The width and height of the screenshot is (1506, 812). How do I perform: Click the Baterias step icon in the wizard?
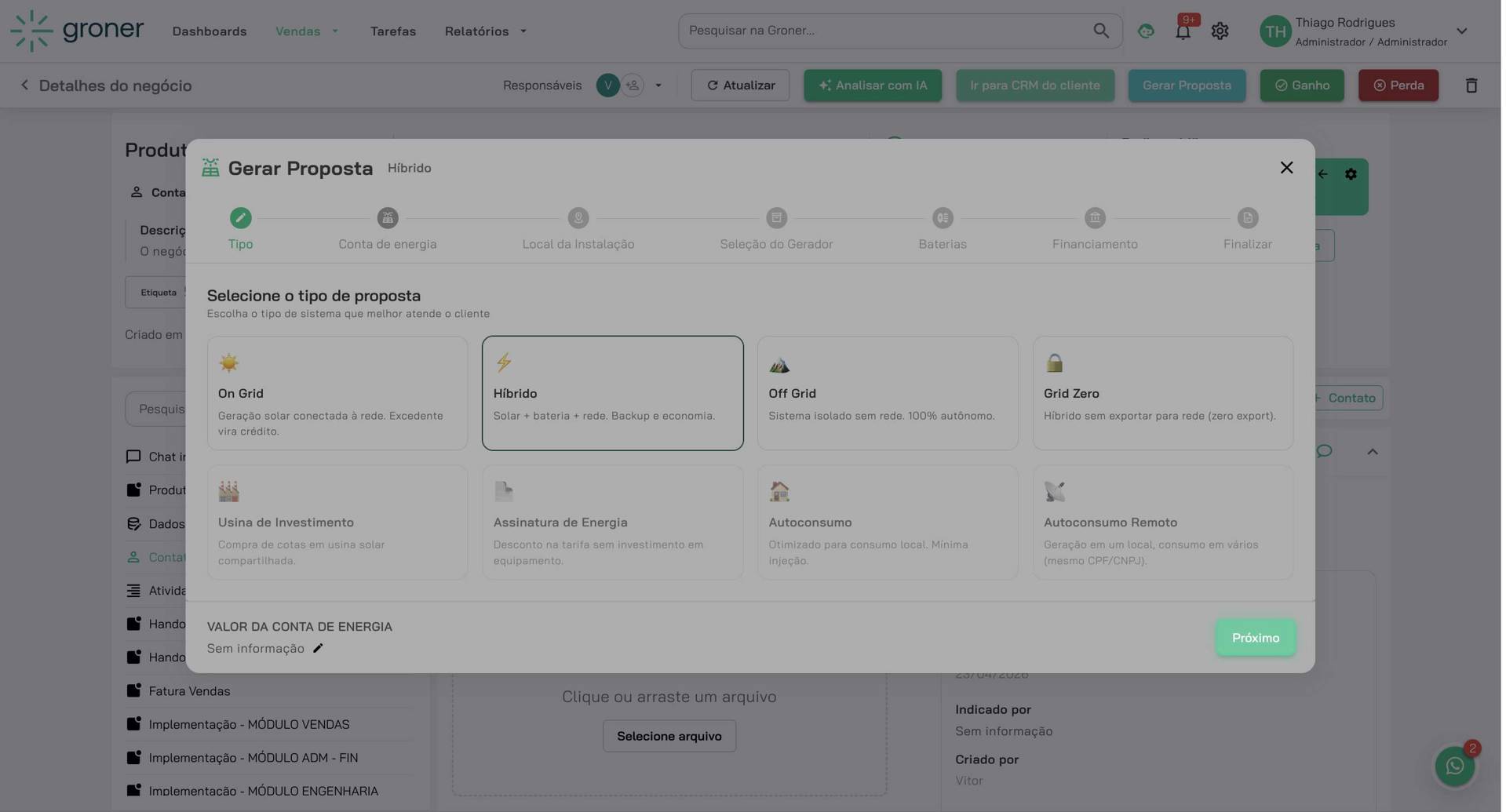click(942, 218)
